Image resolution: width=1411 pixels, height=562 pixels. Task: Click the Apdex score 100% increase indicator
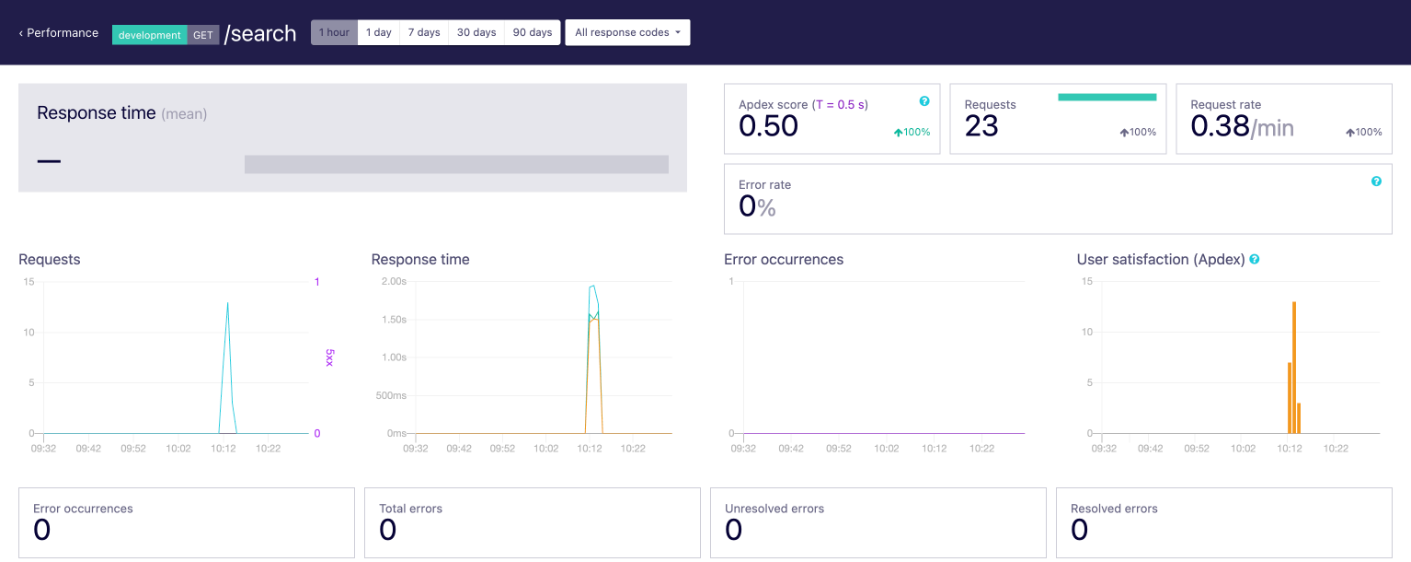(912, 132)
